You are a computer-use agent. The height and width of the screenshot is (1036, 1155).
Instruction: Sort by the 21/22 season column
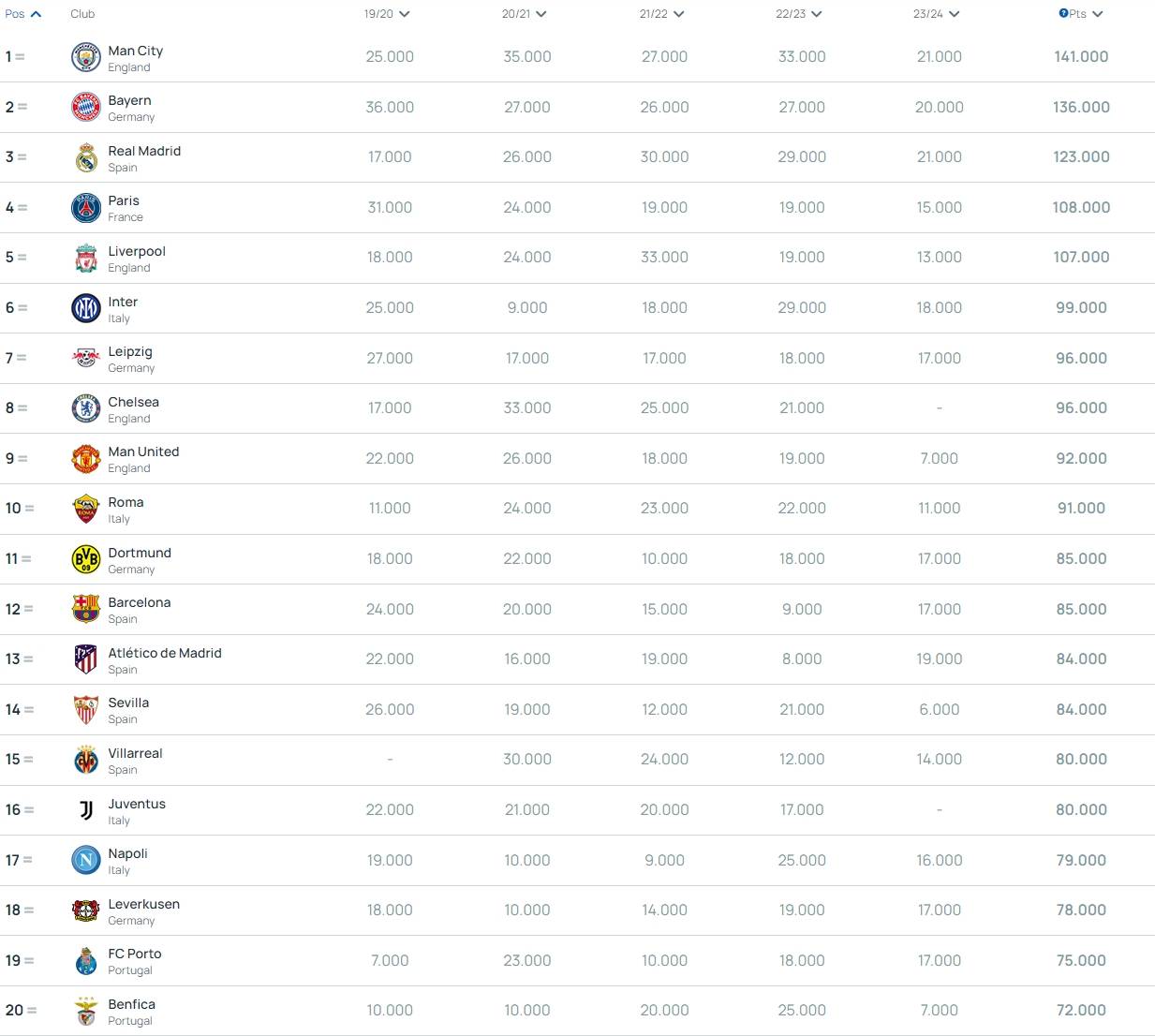[x=661, y=14]
